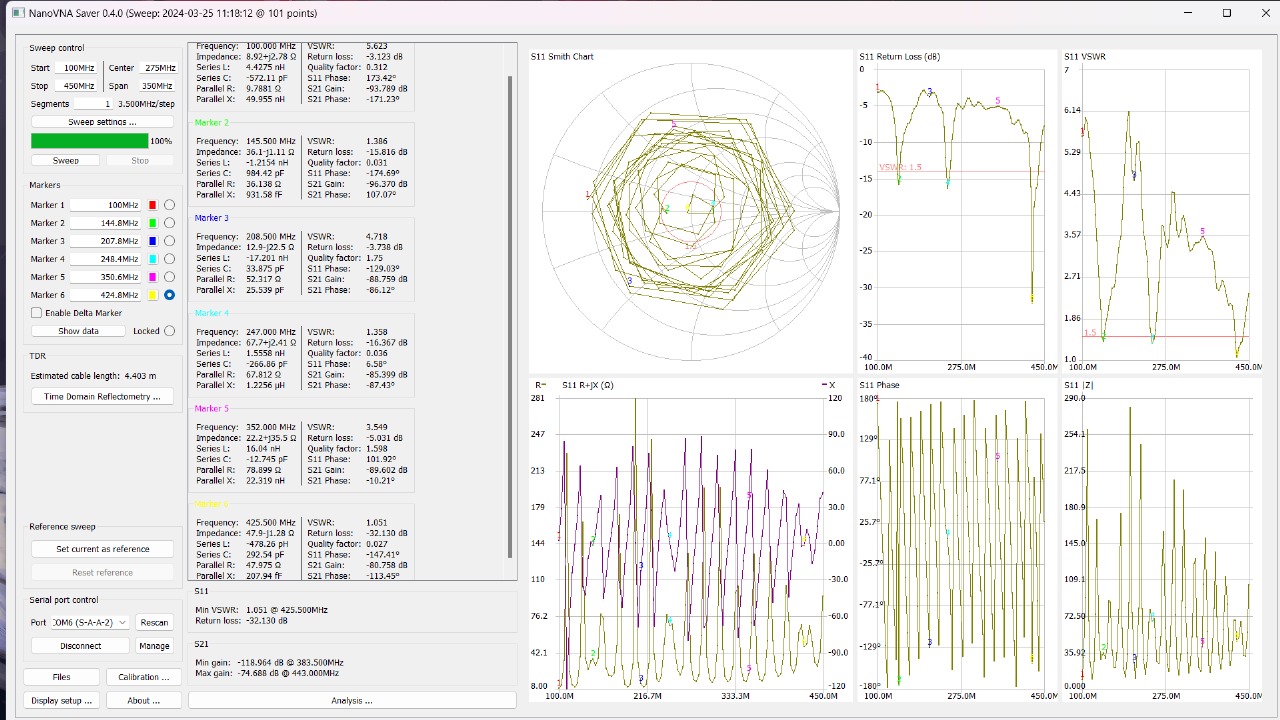Click the sweep progress bar

90,141
